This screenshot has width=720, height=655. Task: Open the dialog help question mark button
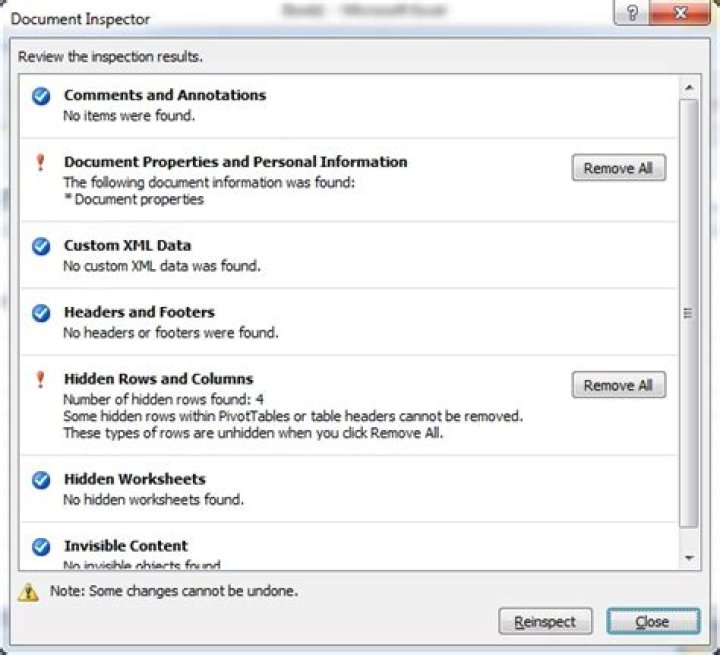(x=632, y=12)
